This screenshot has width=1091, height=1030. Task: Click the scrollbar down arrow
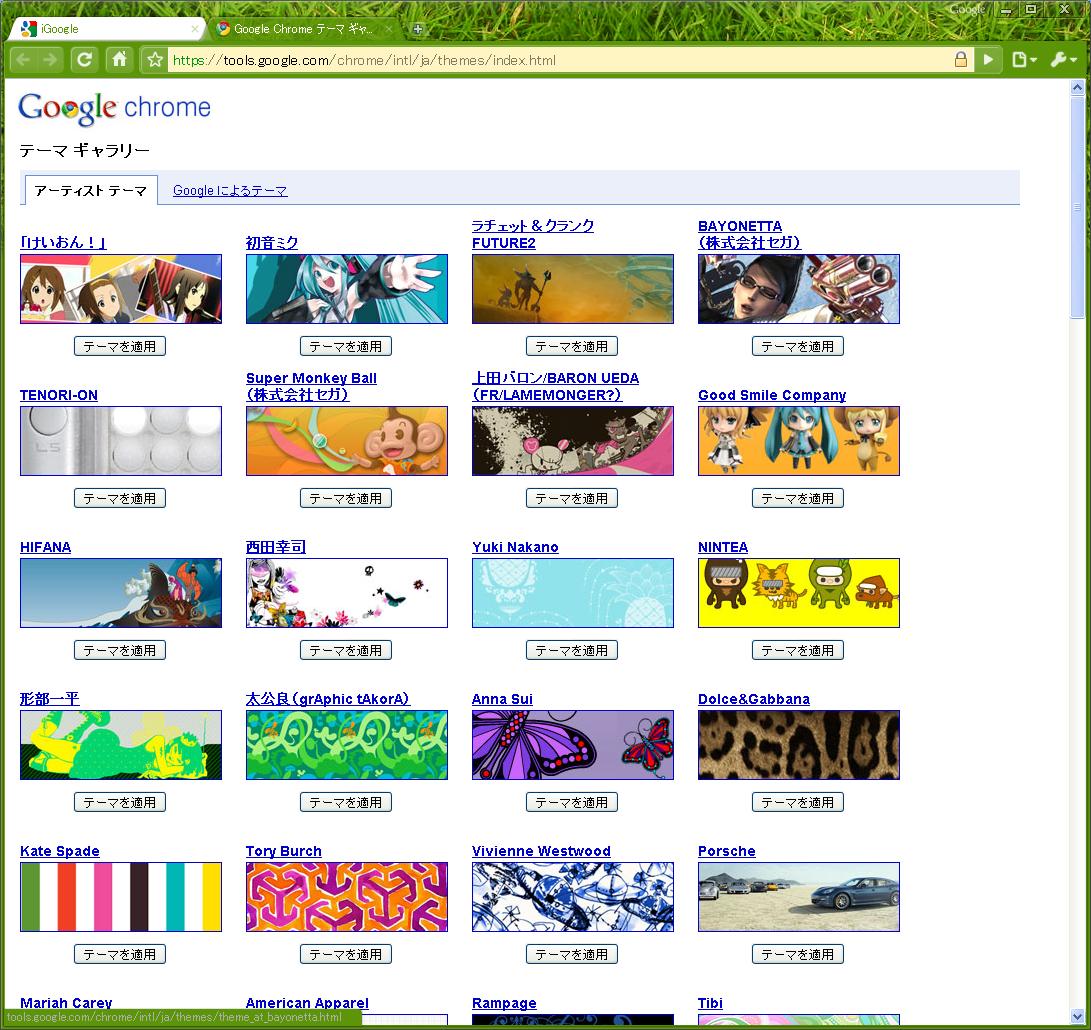click(x=1077, y=1015)
